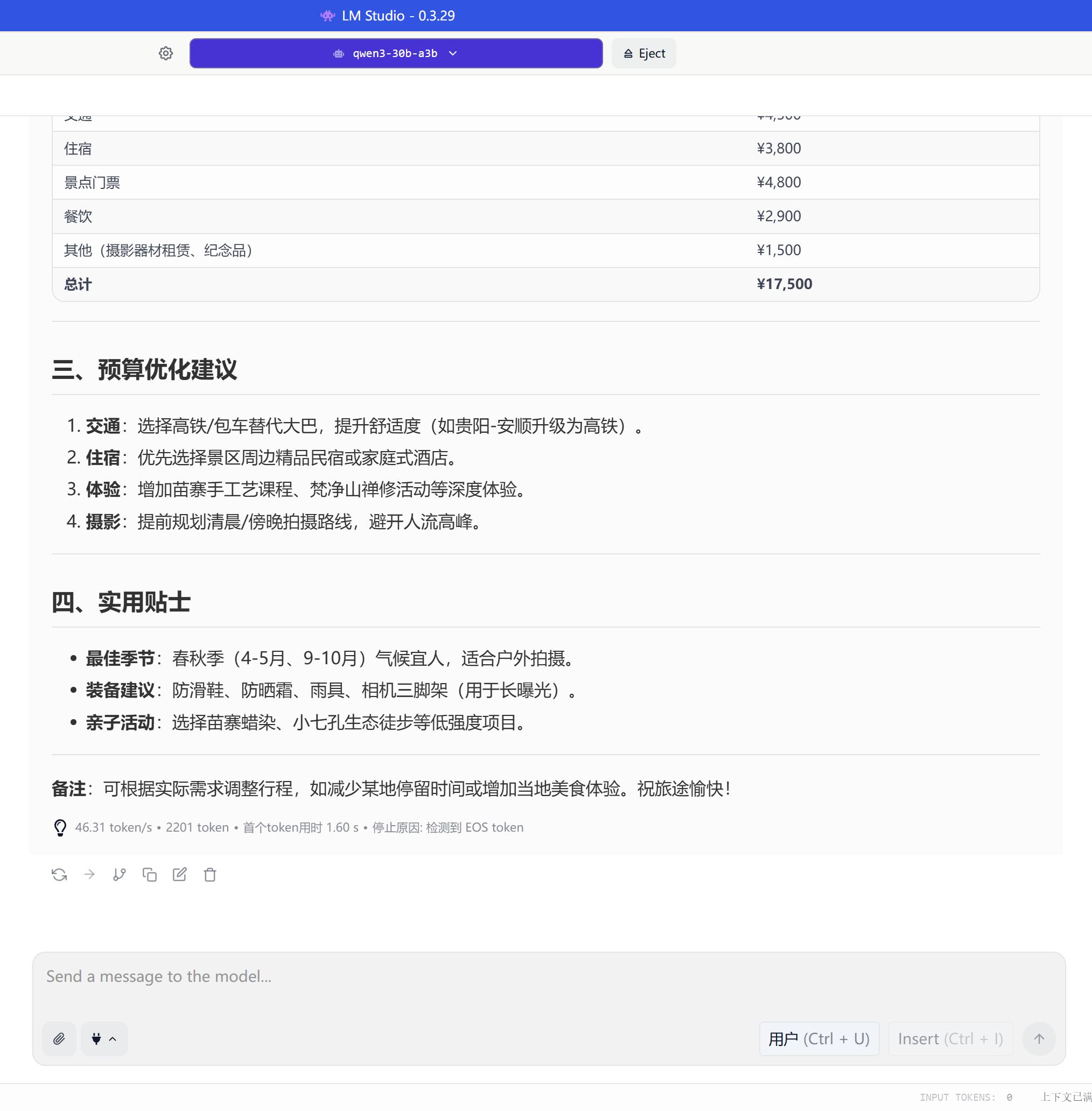1092x1111 pixels.
Task: Click the lightbulb generation stats icon
Action: (x=60, y=827)
